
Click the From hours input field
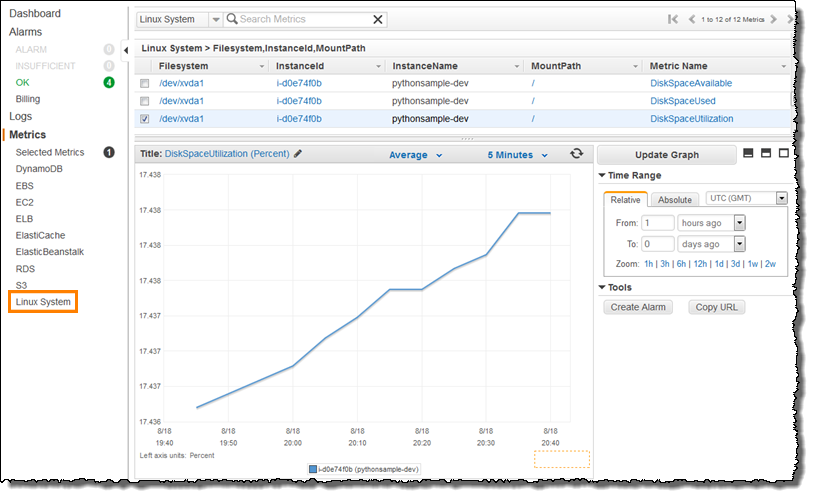658,223
